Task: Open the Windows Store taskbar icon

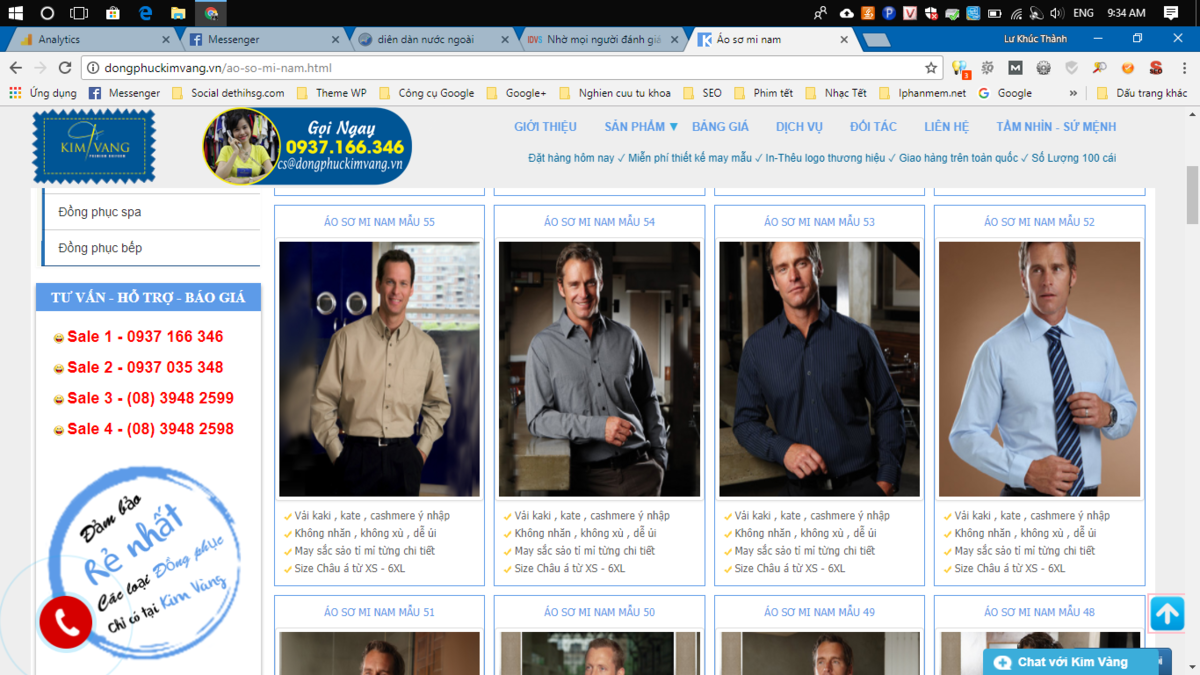Action: (113, 13)
